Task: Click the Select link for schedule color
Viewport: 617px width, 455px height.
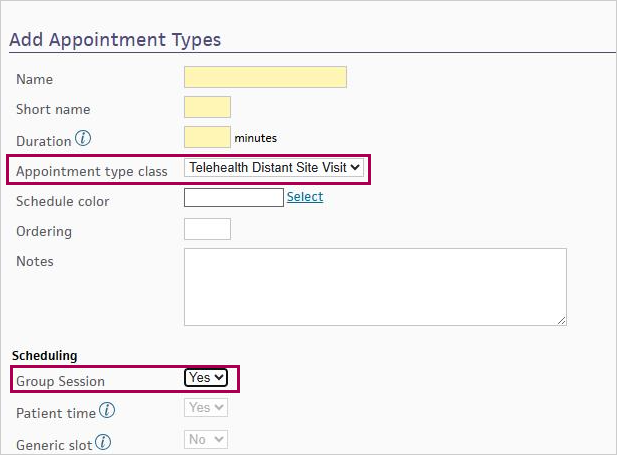Action: (305, 197)
